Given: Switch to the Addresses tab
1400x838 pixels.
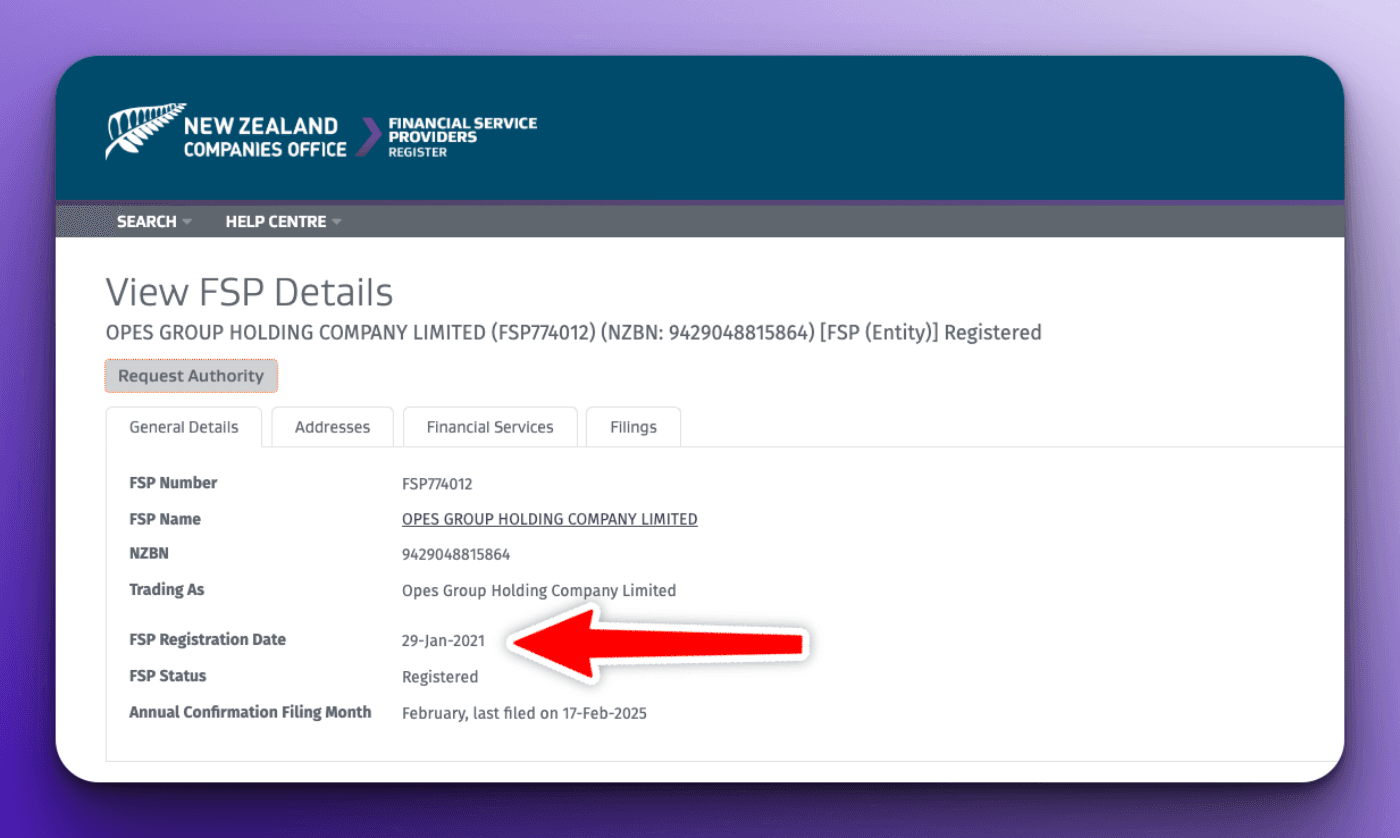Looking at the screenshot, I should click(x=332, y=427).
